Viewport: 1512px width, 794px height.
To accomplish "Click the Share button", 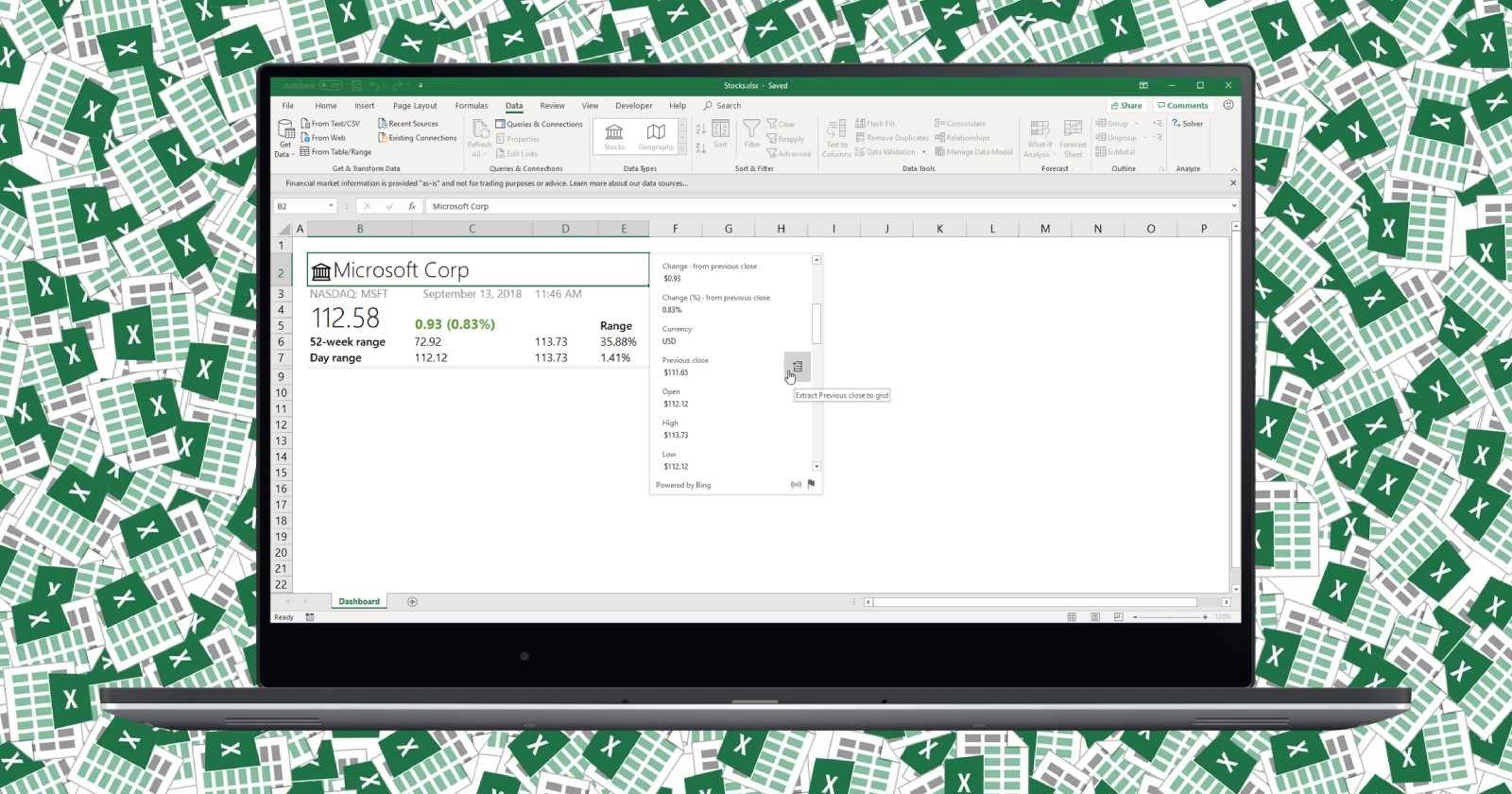I will tap(1126, 106).
